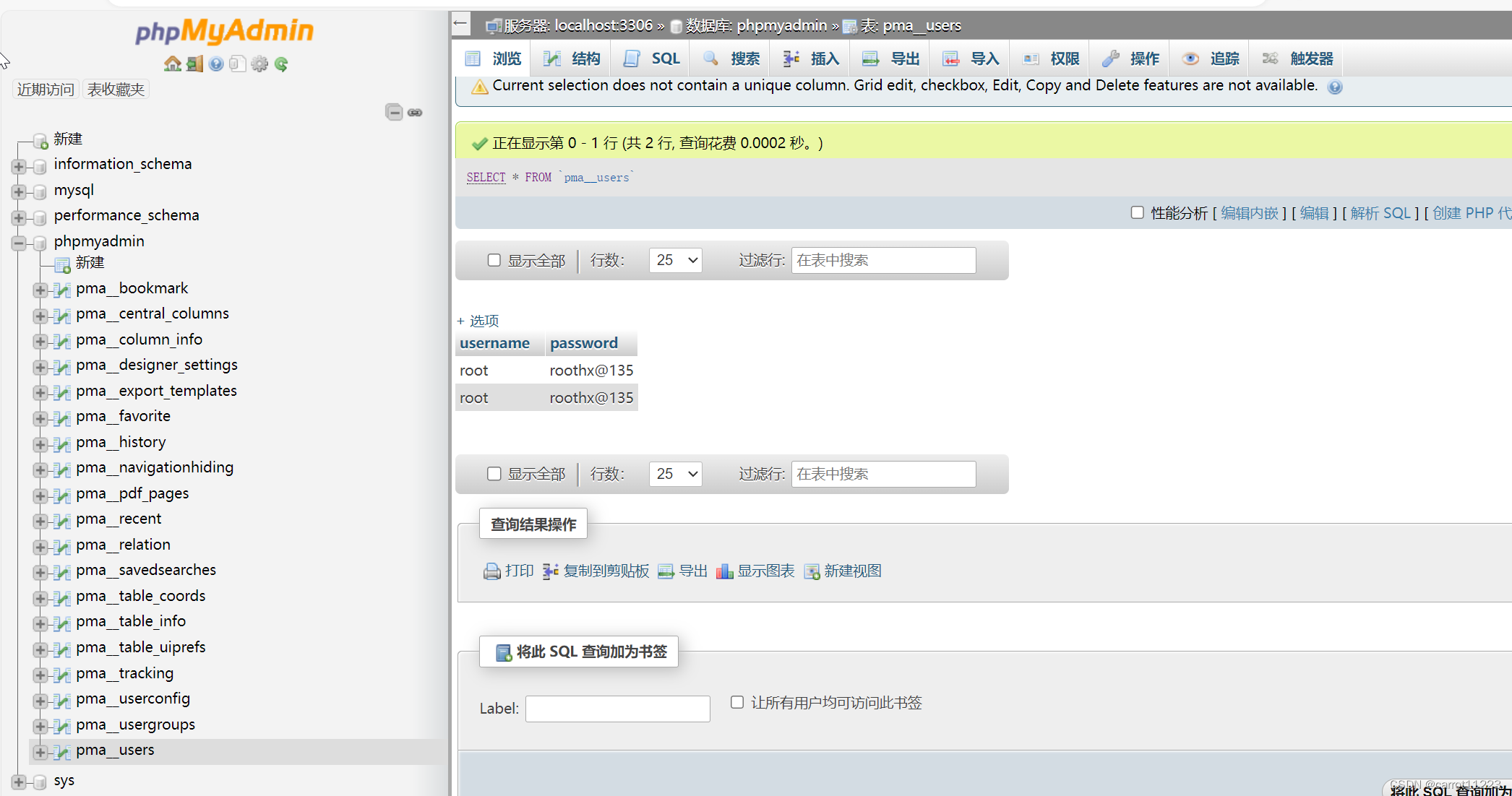Expand the pma__central_columns table node
Viewport: 1512px width, 796px height.
(x=40, y=316)
